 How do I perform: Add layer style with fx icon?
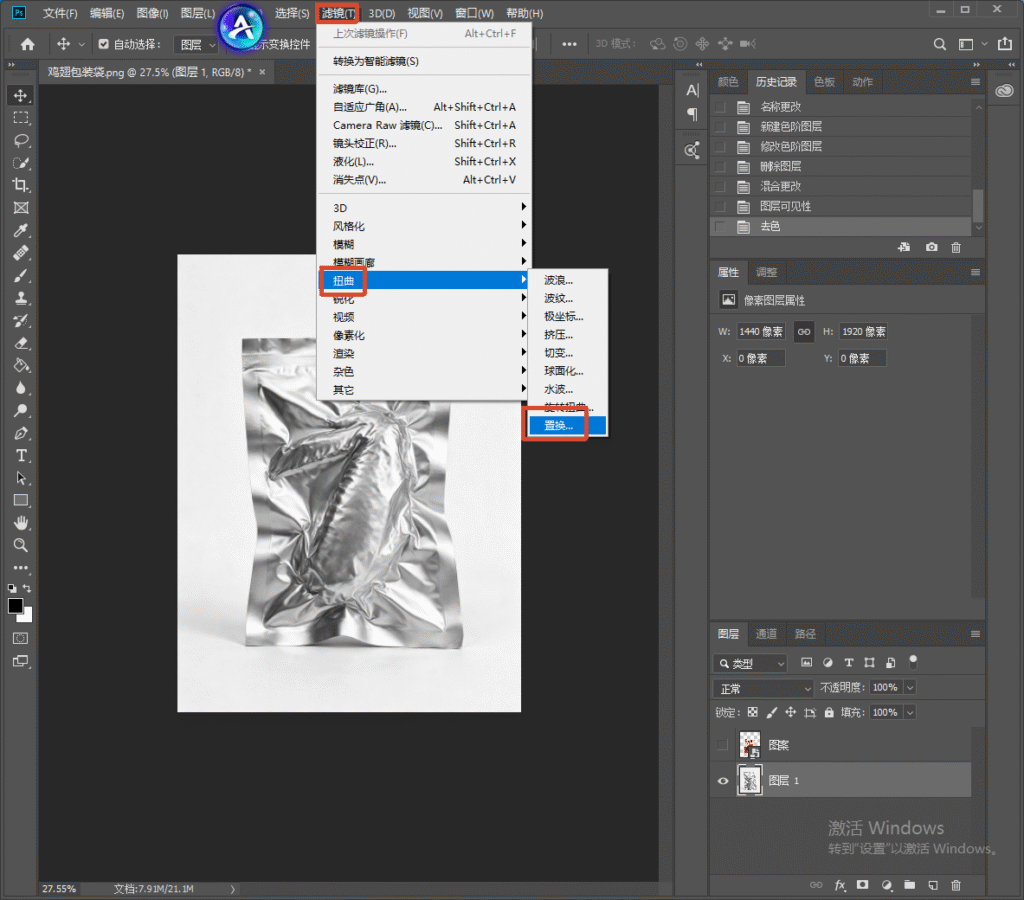click(840, 886)
